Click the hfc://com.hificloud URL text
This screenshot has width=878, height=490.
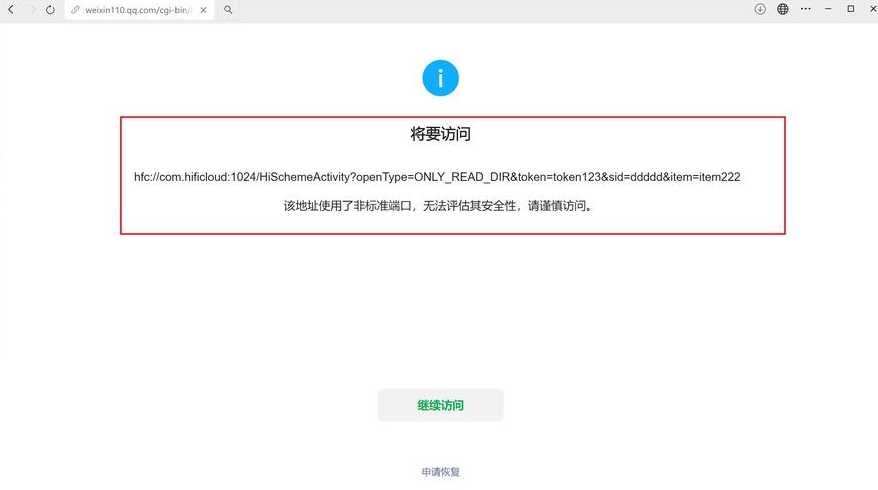coord(437,177)
